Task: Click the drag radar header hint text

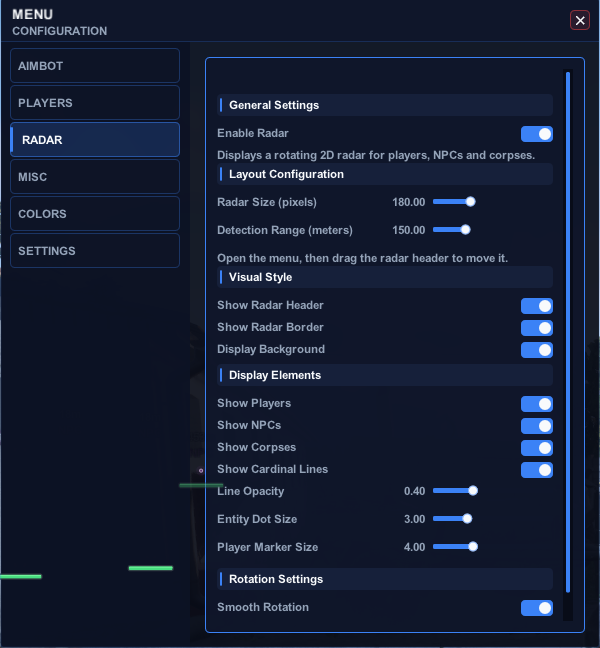Action: [x=362, y=258]
